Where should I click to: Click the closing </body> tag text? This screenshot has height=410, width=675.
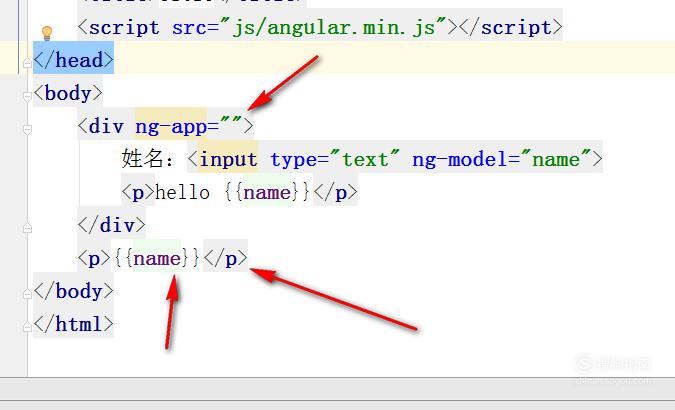point(74,291)
